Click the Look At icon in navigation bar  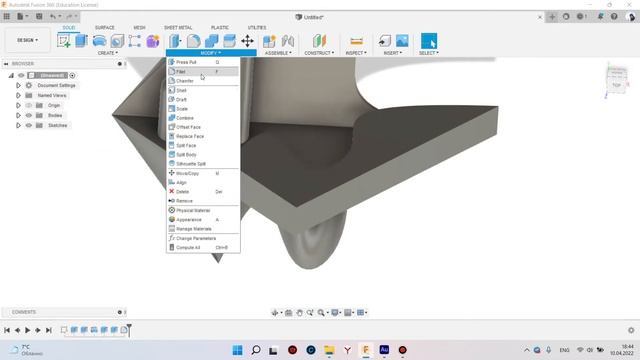point(289,313)
